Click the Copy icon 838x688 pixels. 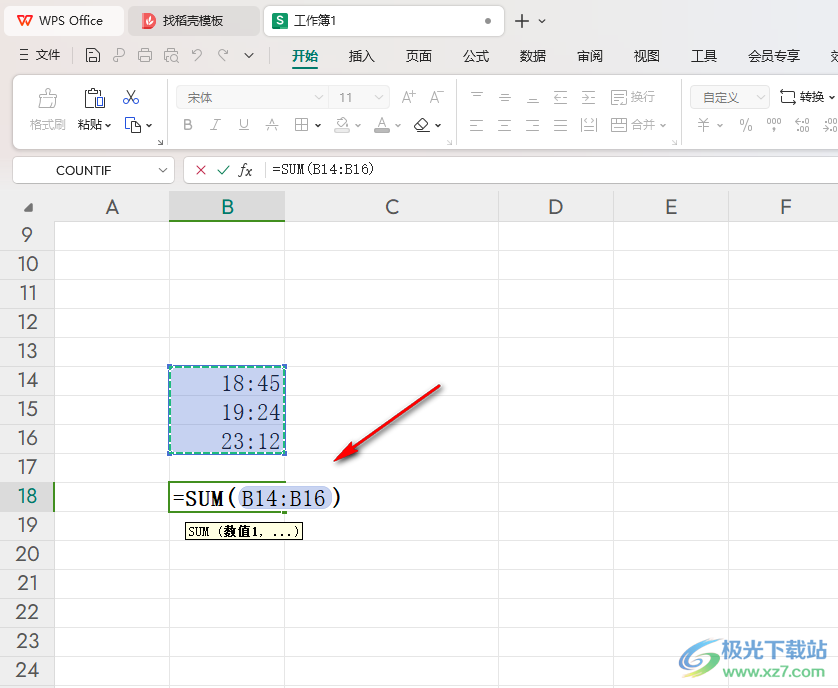[133, 125]
